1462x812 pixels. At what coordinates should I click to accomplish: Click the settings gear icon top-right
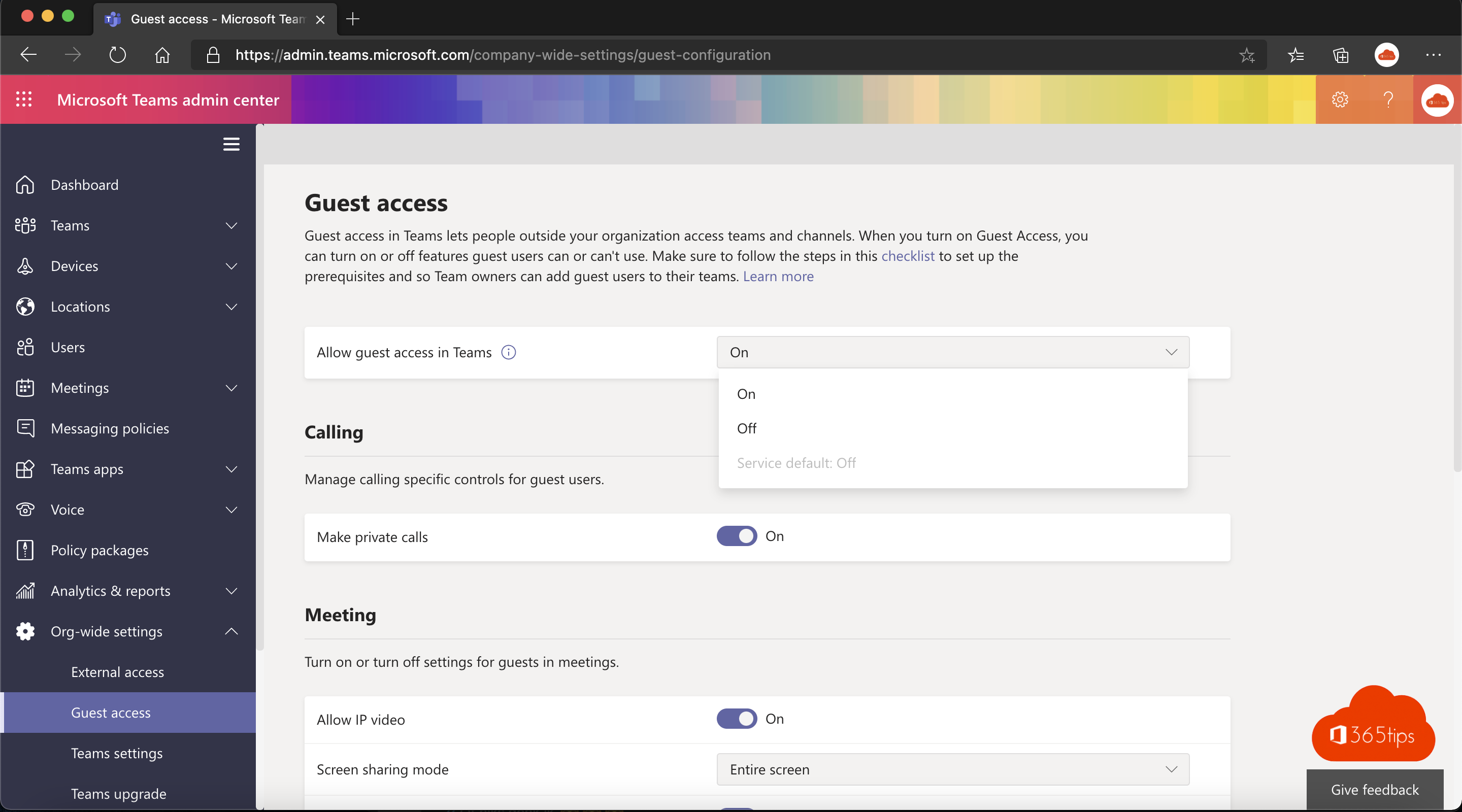point(1340,99)
